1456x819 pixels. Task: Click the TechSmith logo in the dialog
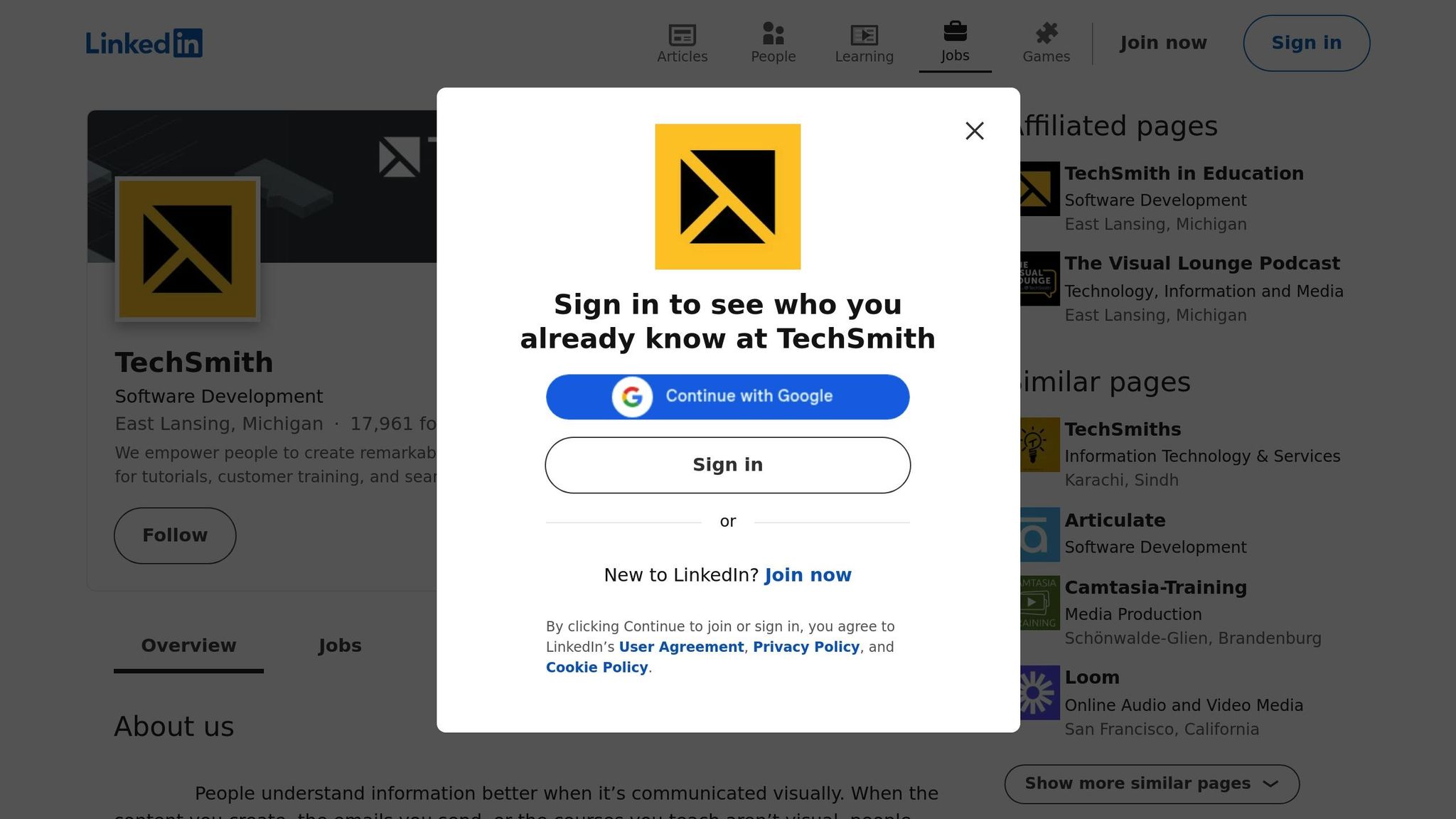tap(727, 197)
